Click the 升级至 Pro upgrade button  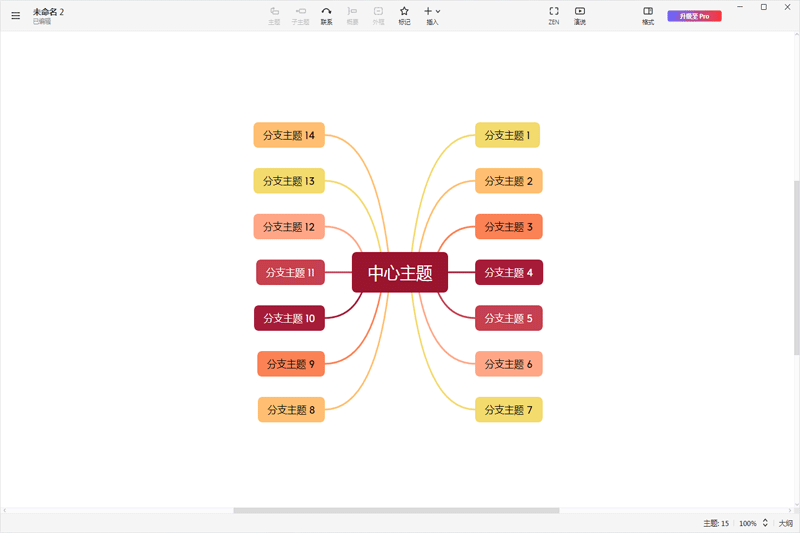coord(694,16)
